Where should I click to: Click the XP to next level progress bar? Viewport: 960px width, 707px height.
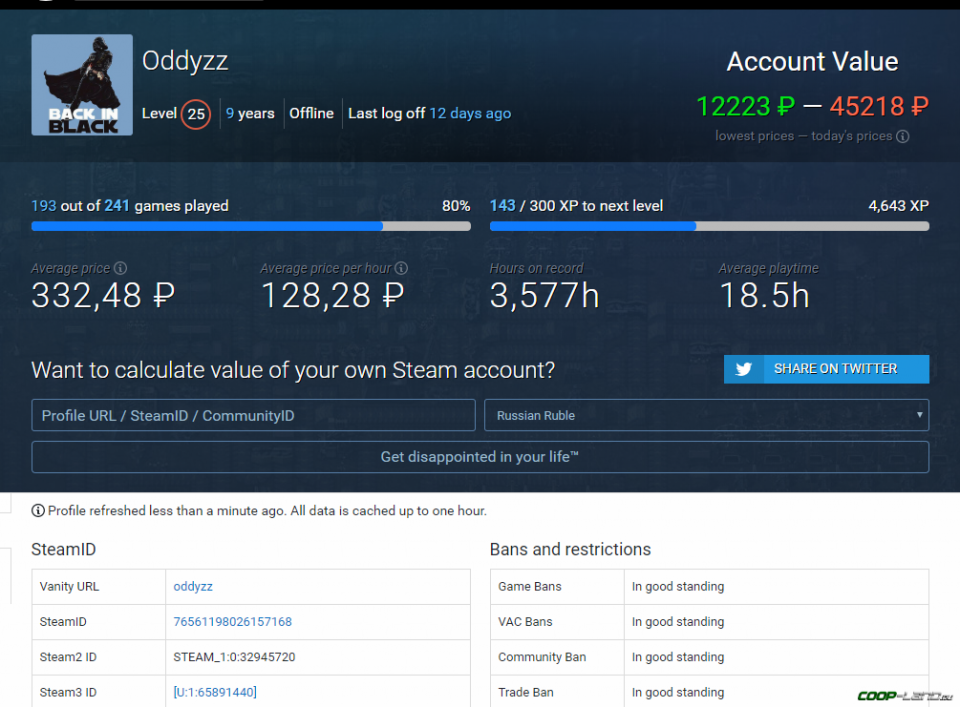[x=708, y=226]
